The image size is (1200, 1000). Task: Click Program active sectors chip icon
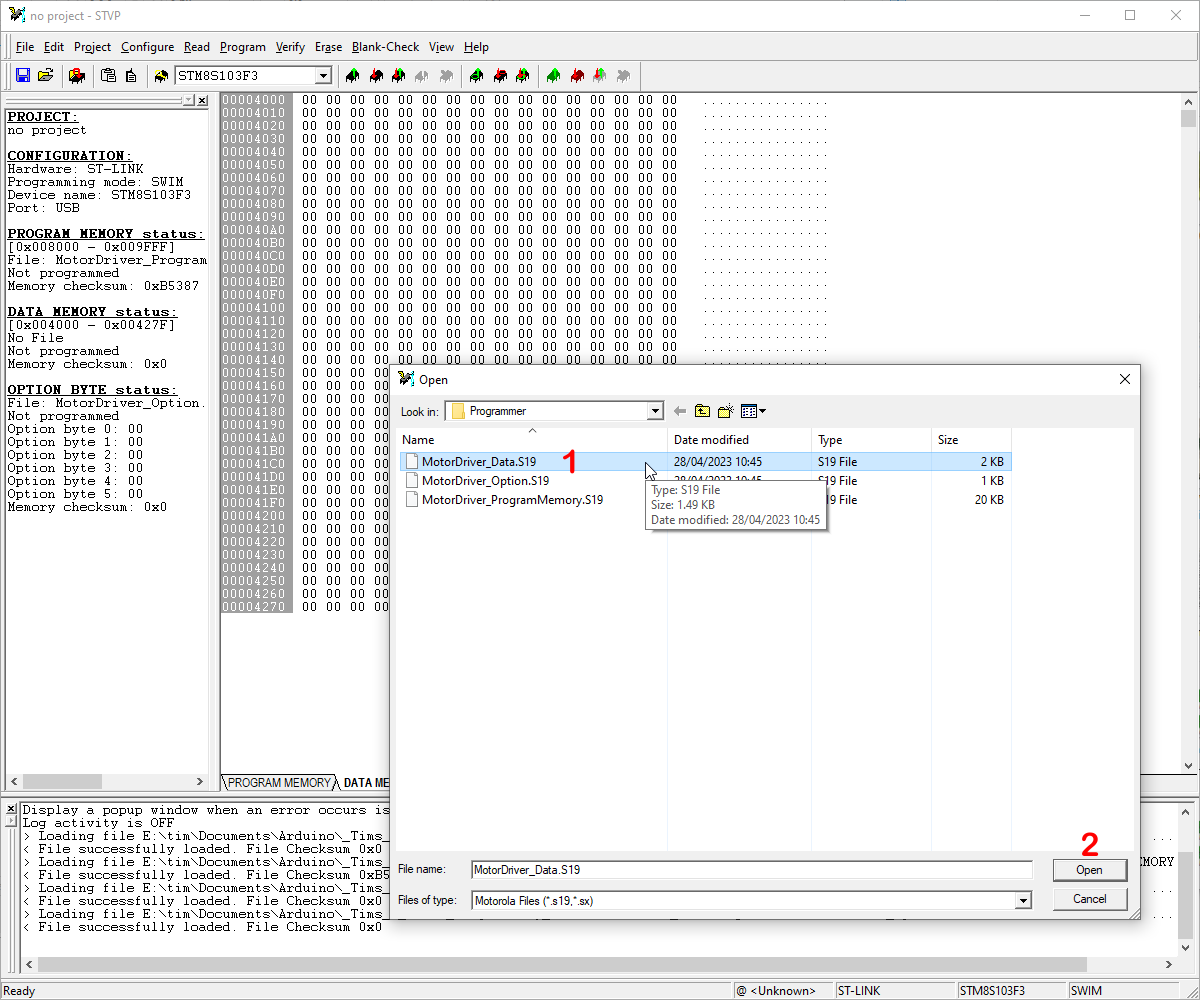(x=500, y=76)
